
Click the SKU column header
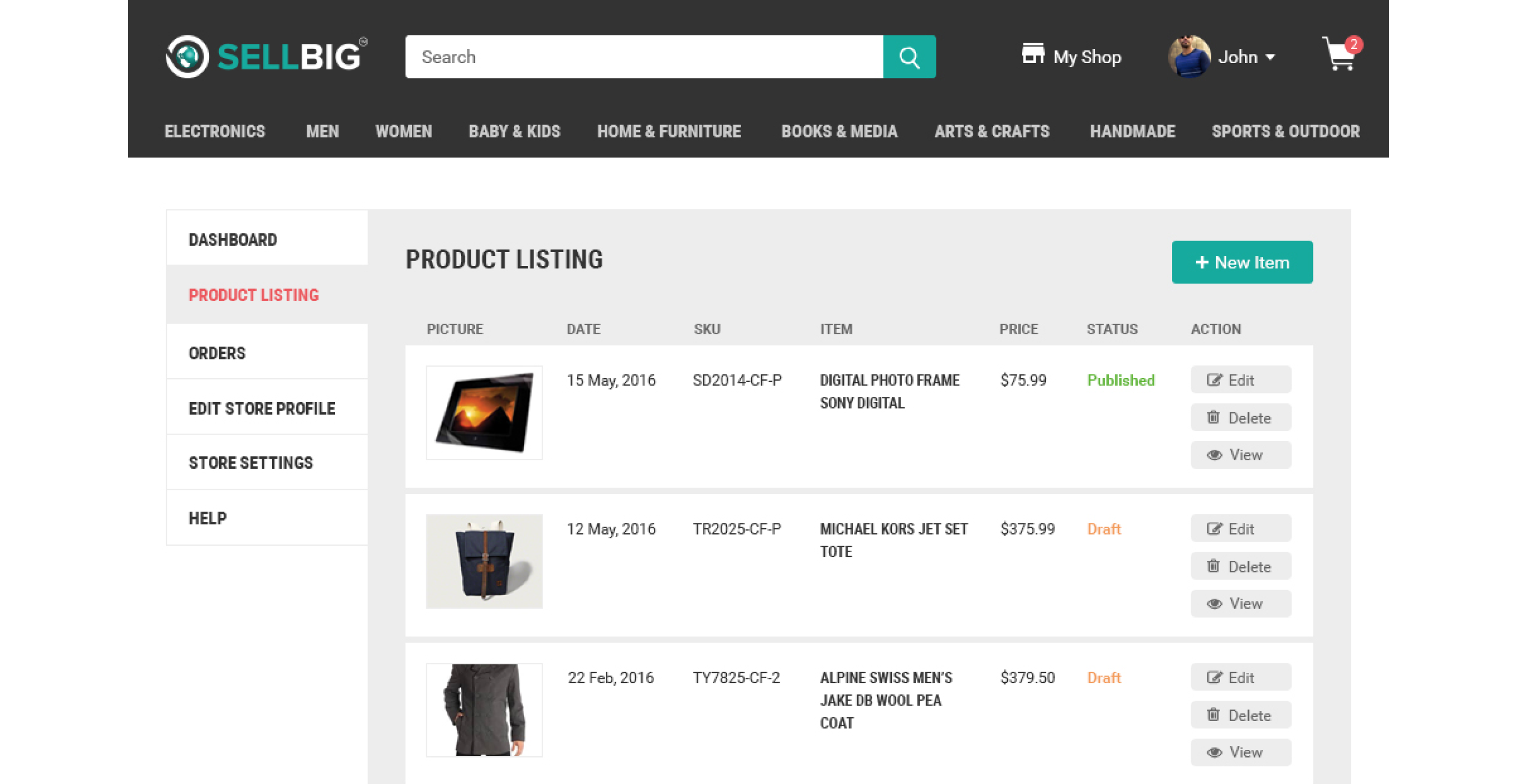pos(707,329)
